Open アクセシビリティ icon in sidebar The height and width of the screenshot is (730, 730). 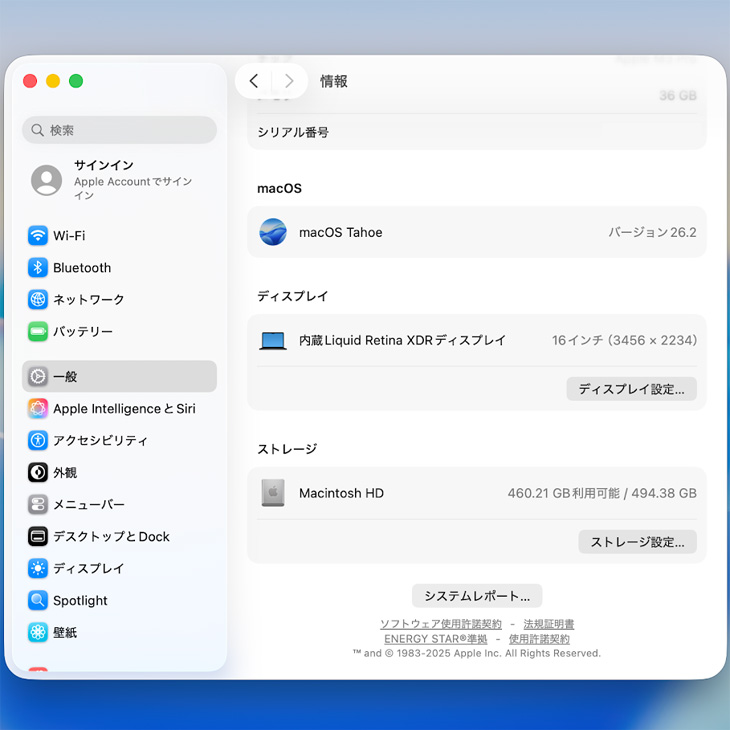[38, 441]
